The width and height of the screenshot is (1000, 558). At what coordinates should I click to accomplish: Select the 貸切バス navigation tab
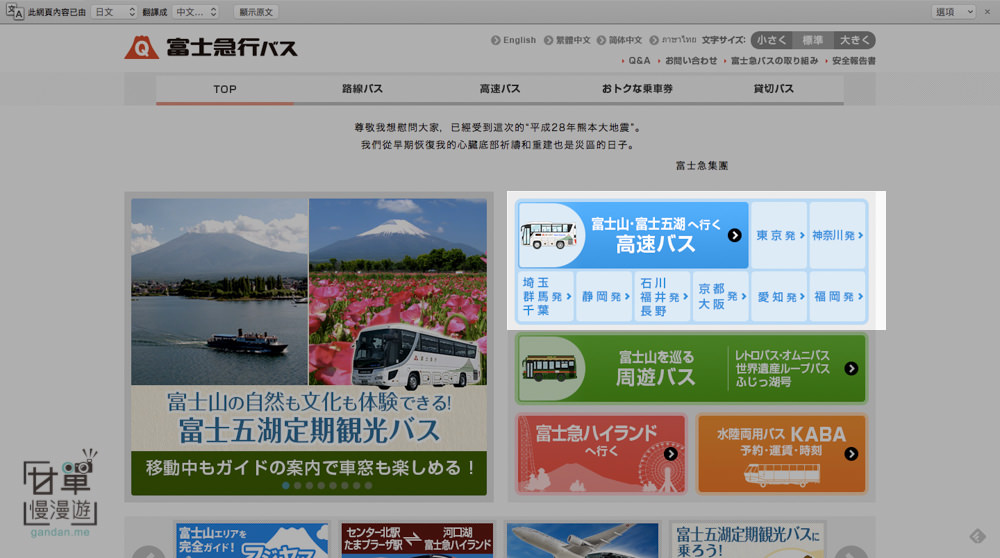[774, 89]
